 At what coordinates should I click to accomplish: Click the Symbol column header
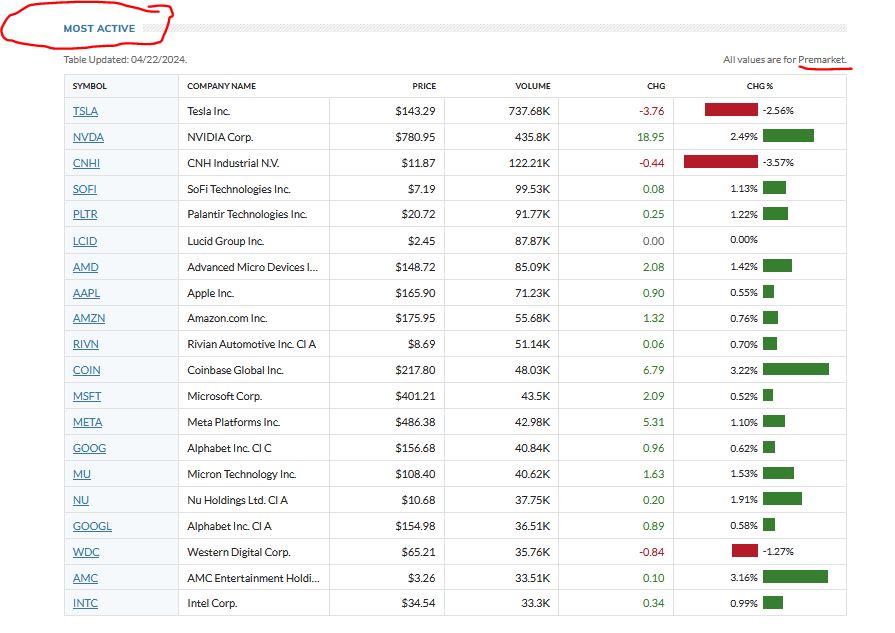90,86
